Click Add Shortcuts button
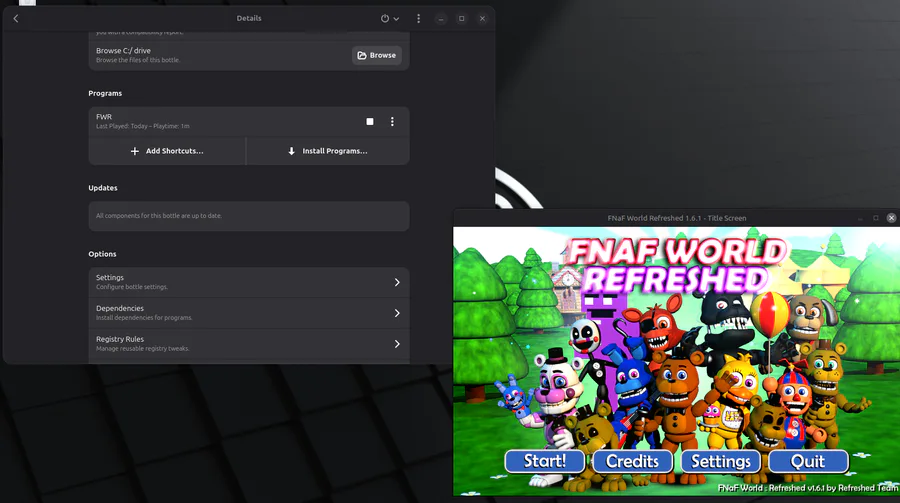 click(x=167, y=151)
